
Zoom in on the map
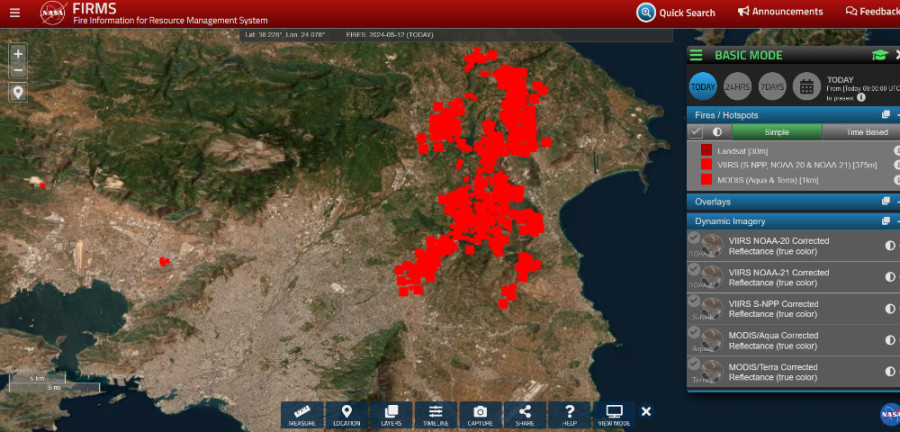click(x=18, y=53)
